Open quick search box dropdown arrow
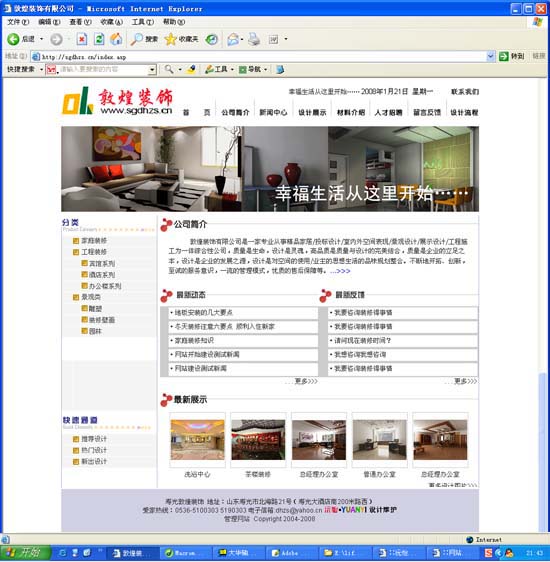This screenshot has width=550, height=562. [152, 70]
